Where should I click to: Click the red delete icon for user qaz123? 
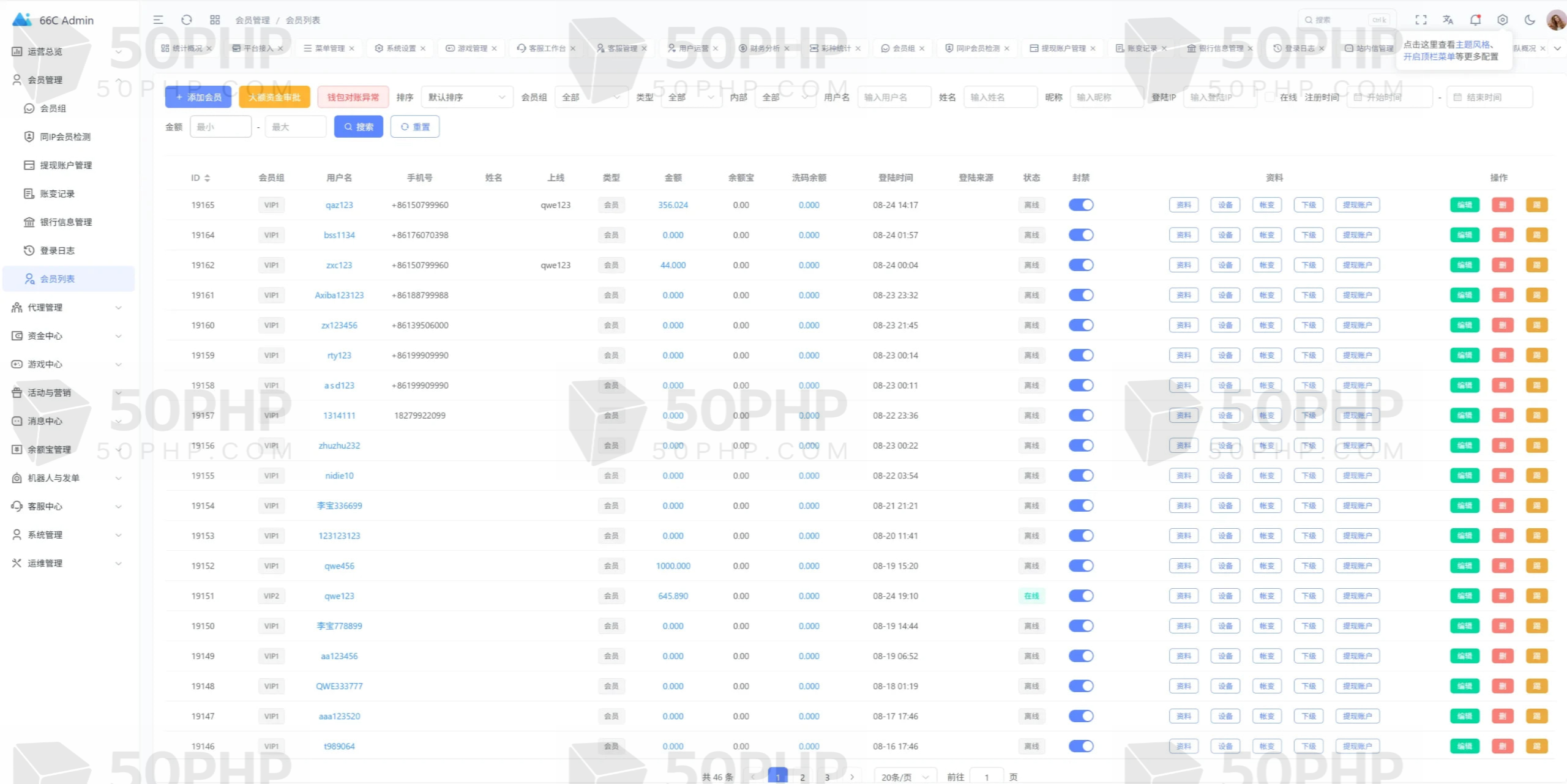[x=1502, y=205]
